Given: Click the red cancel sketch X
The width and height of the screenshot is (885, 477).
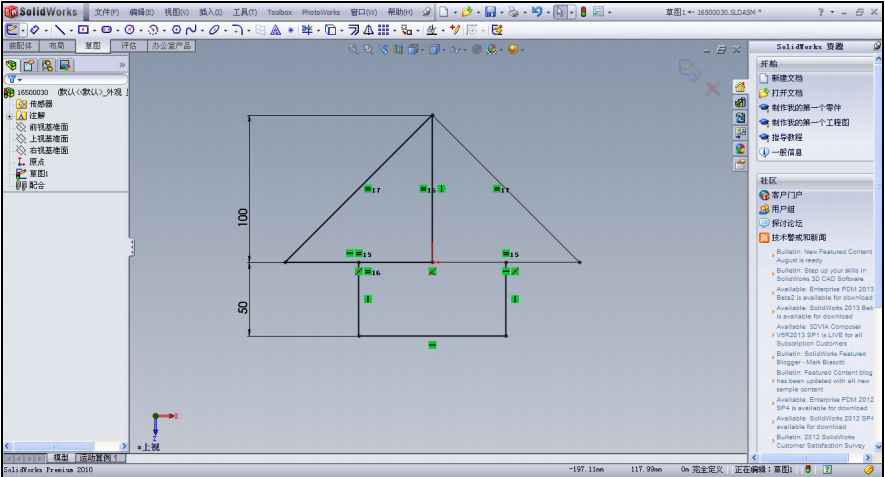Looking at the screenshot, I should click(x=712, y=89).
